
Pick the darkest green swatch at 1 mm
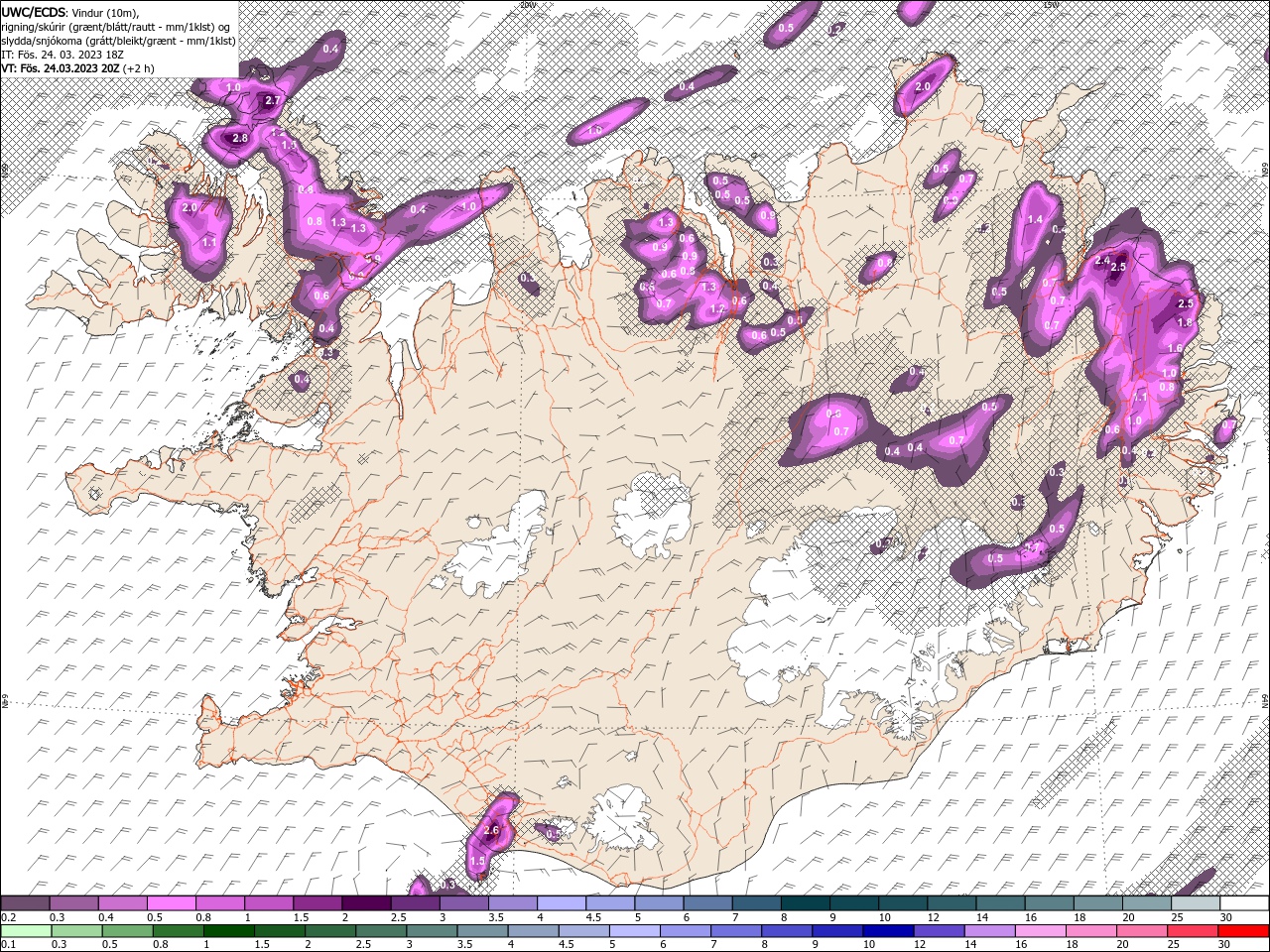coord(228,930)
